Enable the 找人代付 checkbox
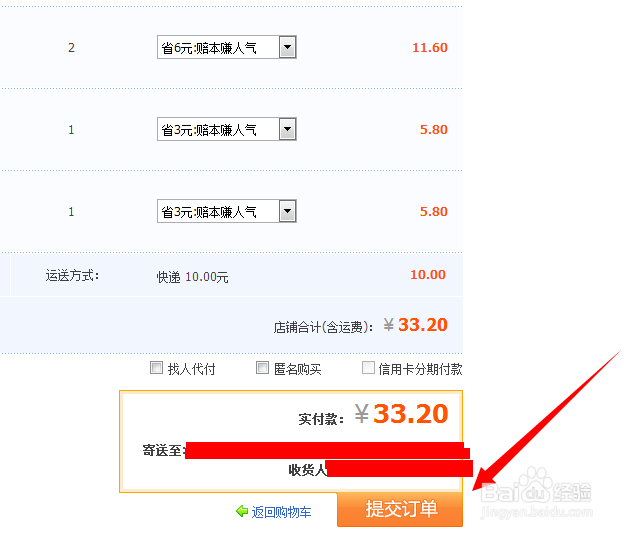This screenshot has height=534, width=627. click(156, 368)
